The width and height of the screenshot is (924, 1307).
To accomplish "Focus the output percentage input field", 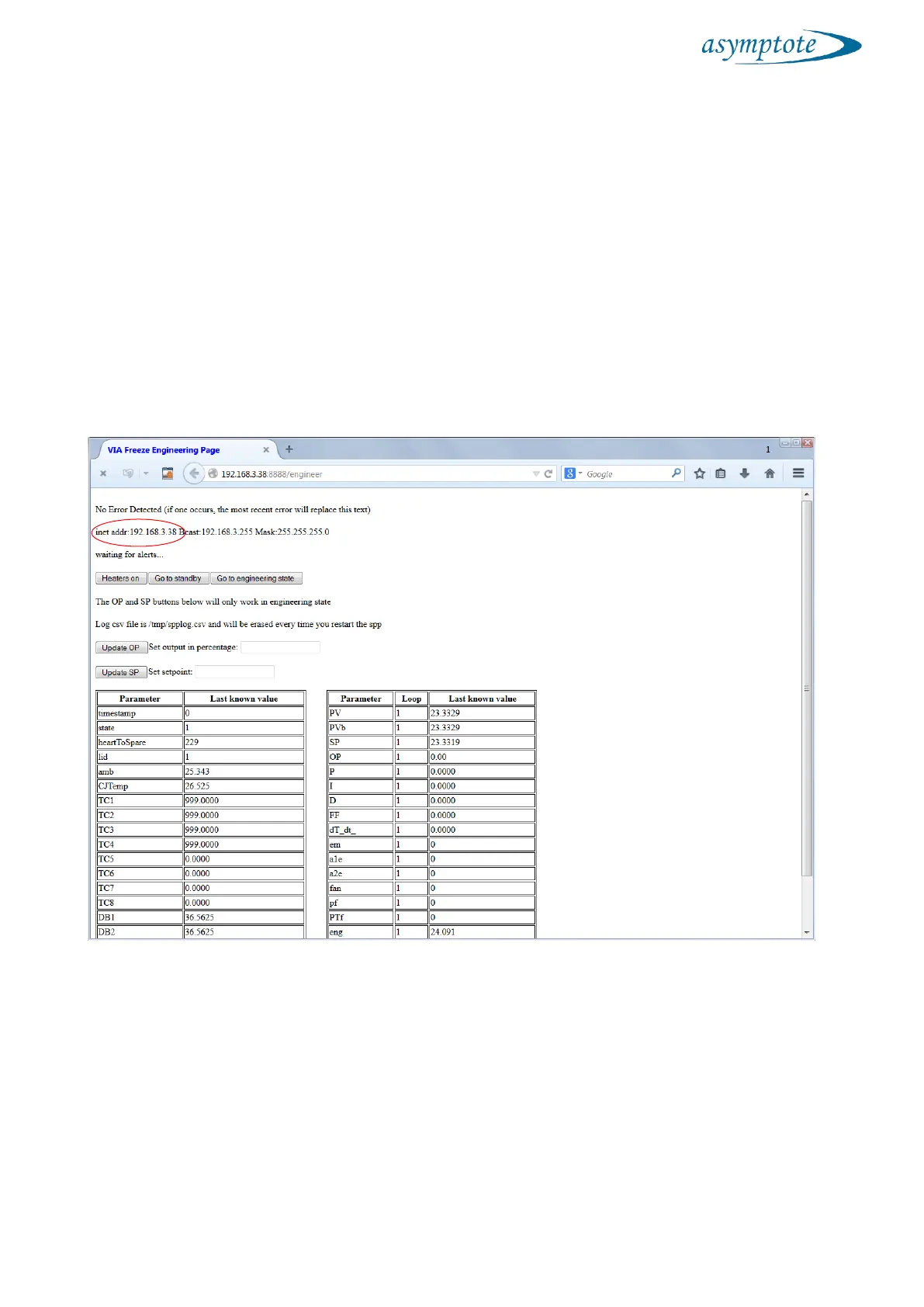I will [x=280, y=647].
